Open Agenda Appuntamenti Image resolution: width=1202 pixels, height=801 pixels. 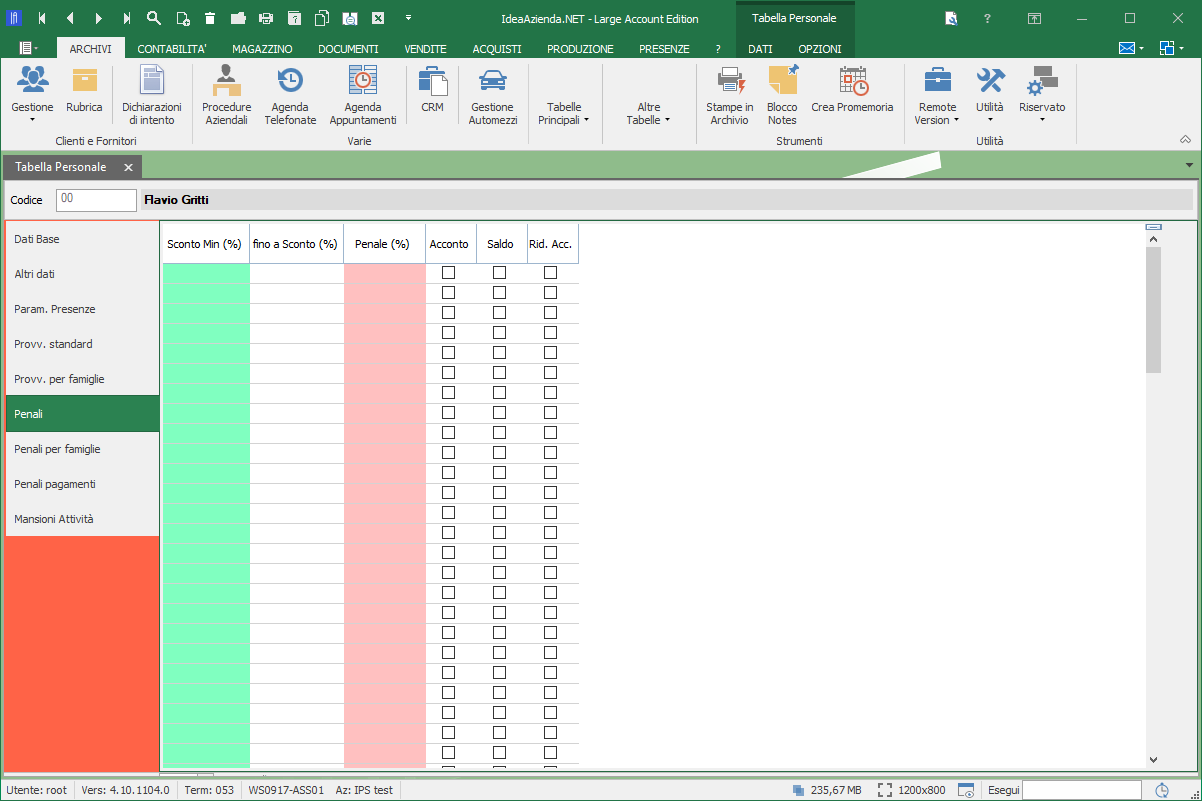[x=363, y=96]
